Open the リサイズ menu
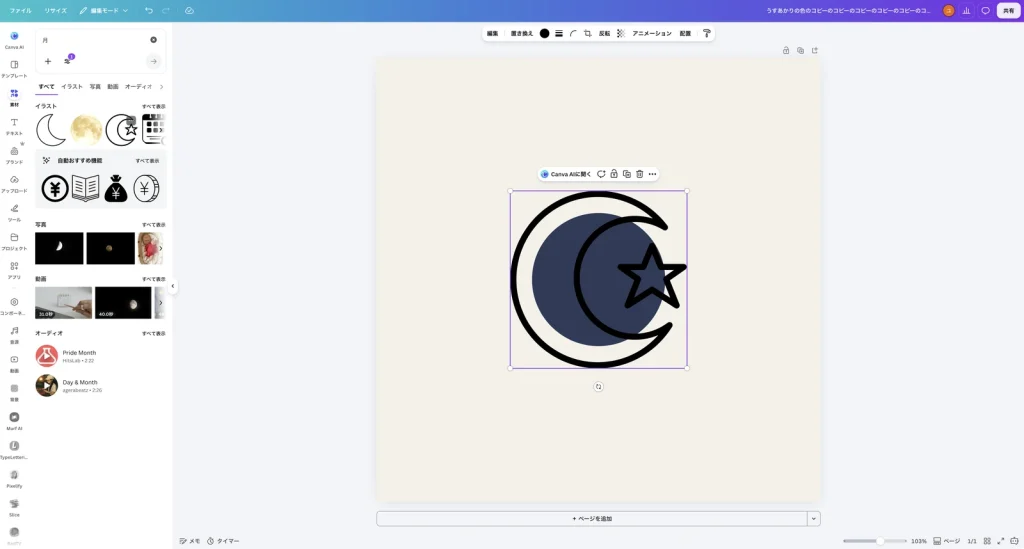The image size is (1024, 549). (x=56, y=10)
